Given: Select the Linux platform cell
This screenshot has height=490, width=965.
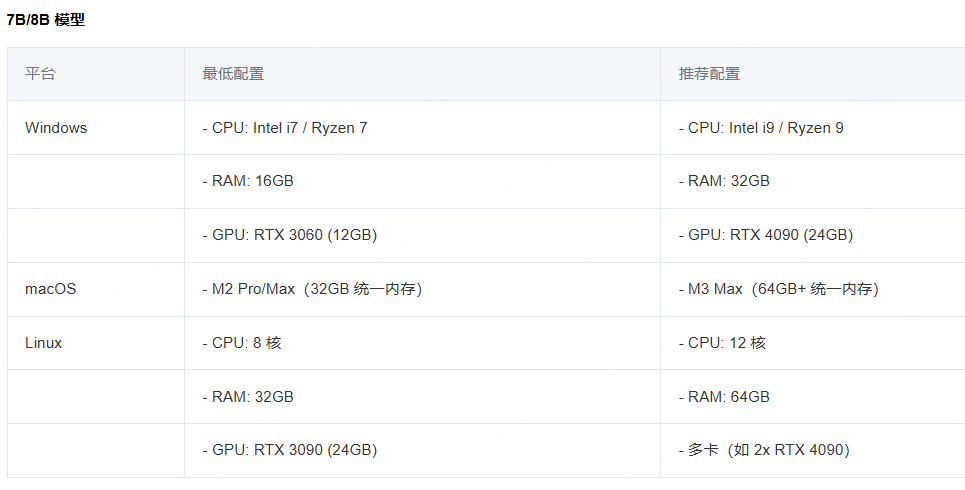Looking at the screenshot, I should coord(43,343).
